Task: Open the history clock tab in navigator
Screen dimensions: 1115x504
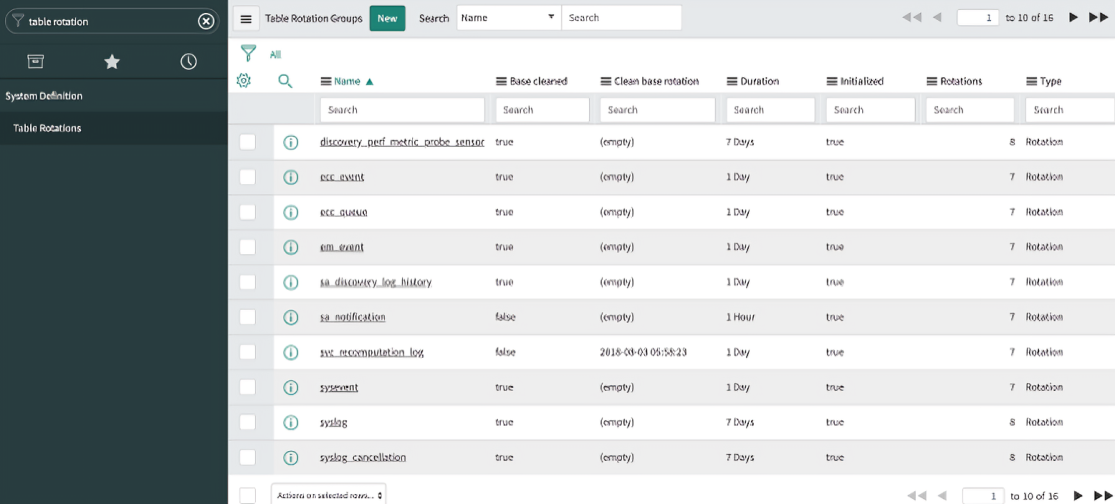Action: (x=188, y=62)
